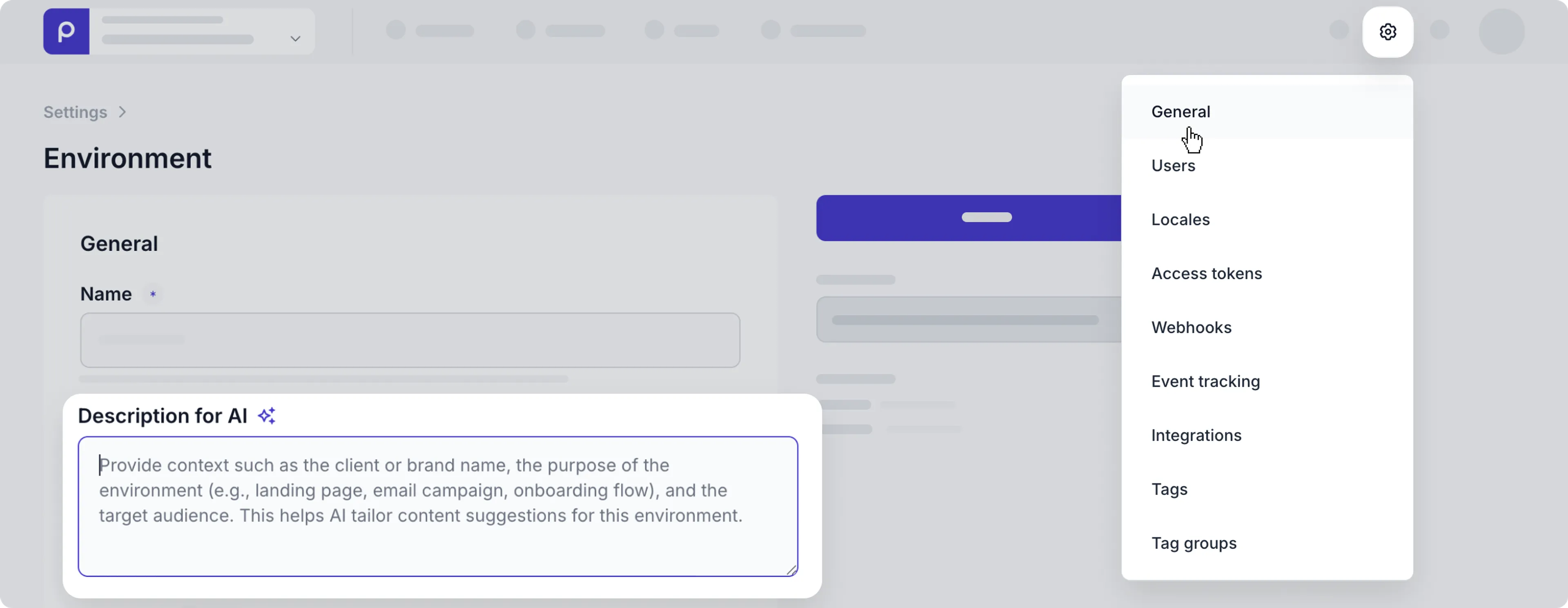Open Locales from settings menu
This screenshot has height=608, width=1568.
[1180, 220]
